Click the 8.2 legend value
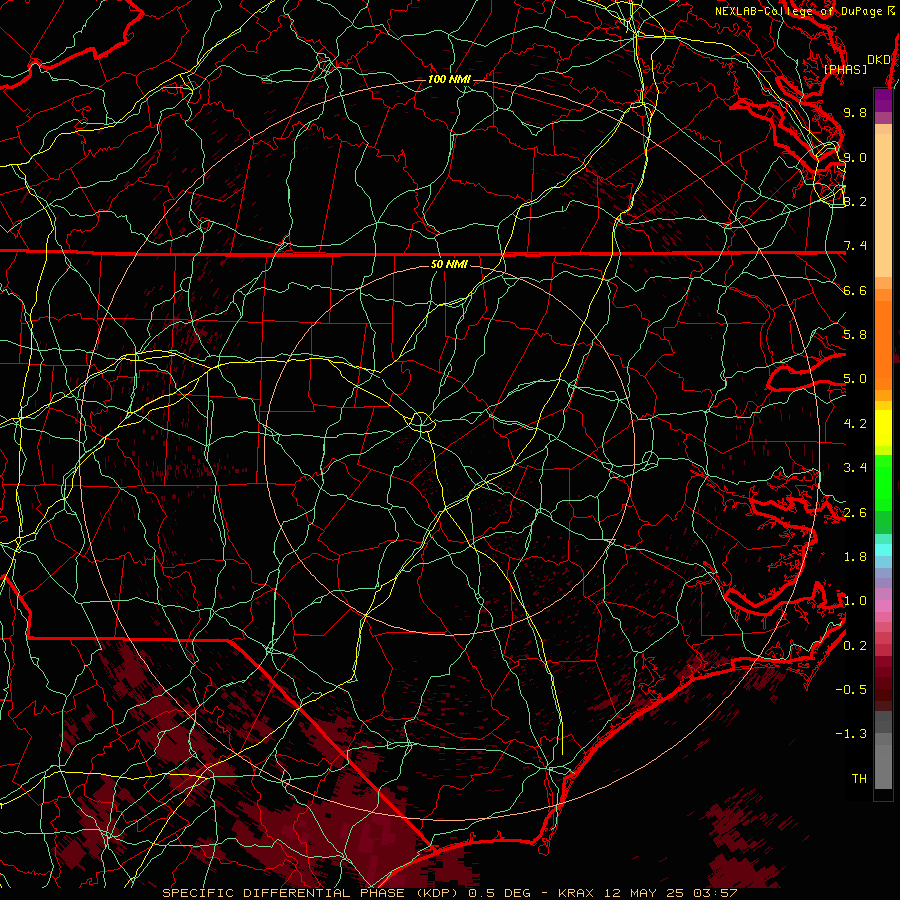 coord(855,201)
